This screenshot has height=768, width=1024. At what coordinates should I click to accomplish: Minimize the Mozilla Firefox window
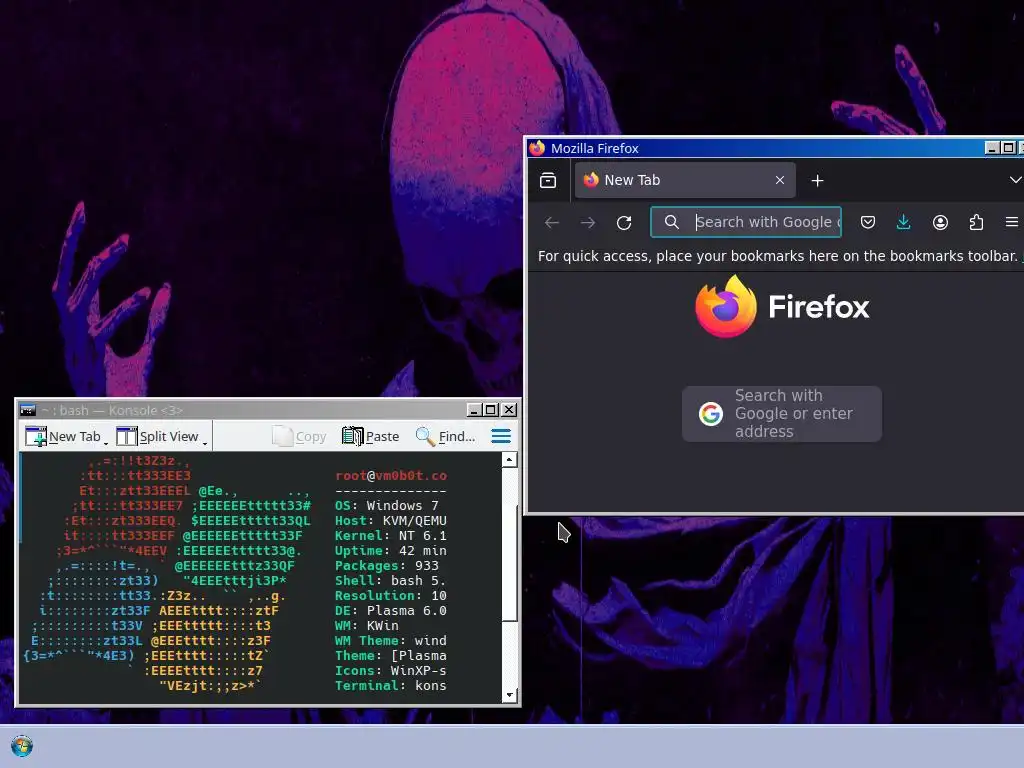pos(992,148)
